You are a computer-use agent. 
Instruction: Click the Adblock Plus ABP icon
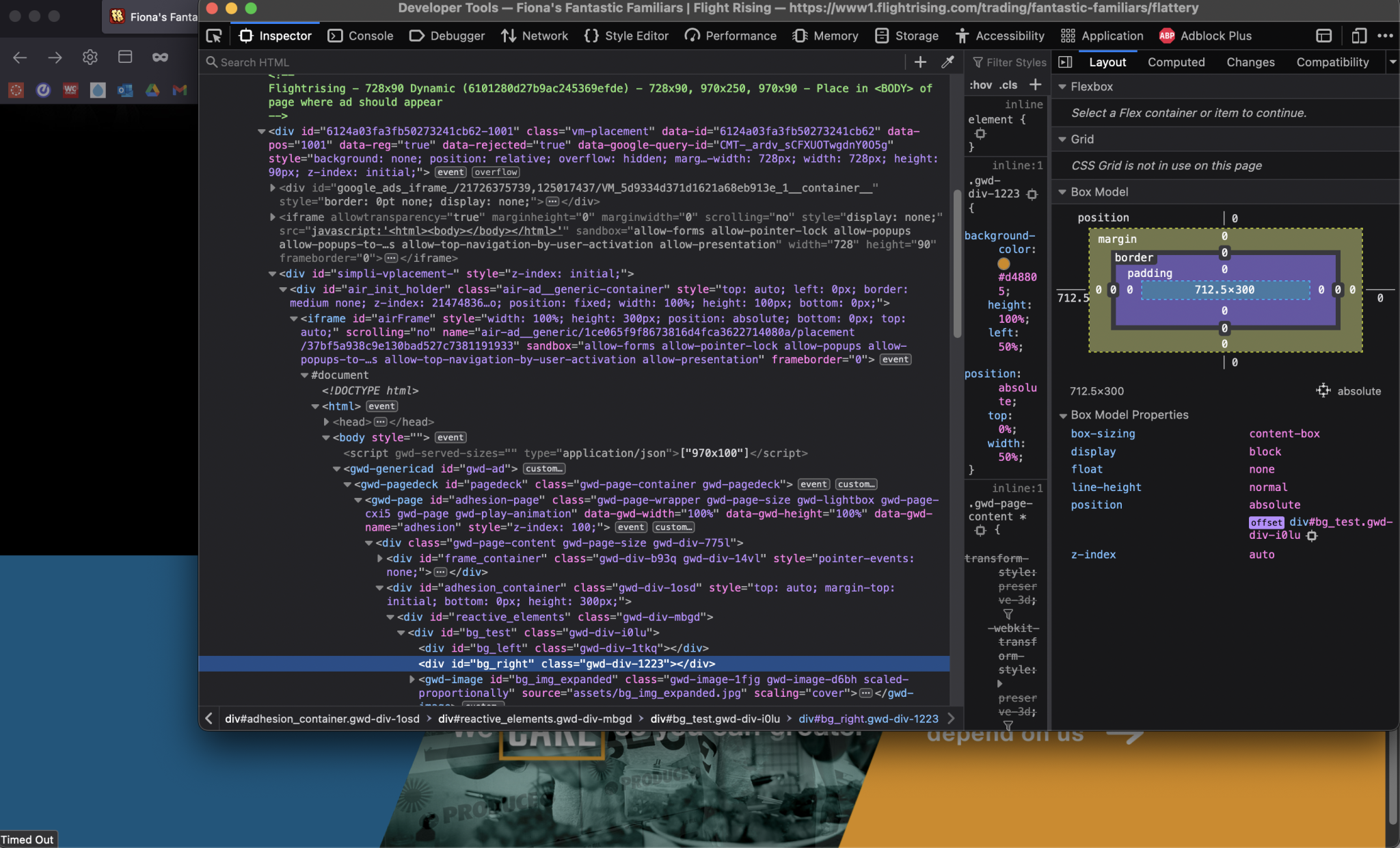tap(1167, 36)
